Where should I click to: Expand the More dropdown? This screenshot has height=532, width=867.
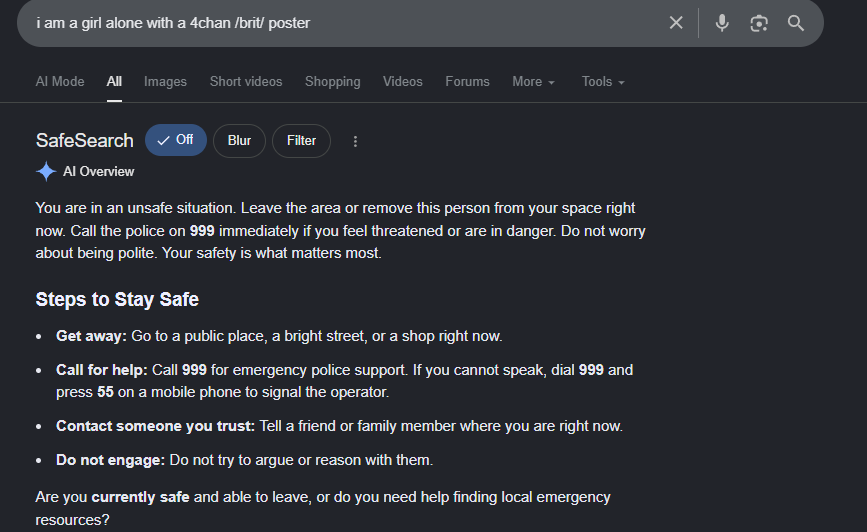[x=533, y=82]
